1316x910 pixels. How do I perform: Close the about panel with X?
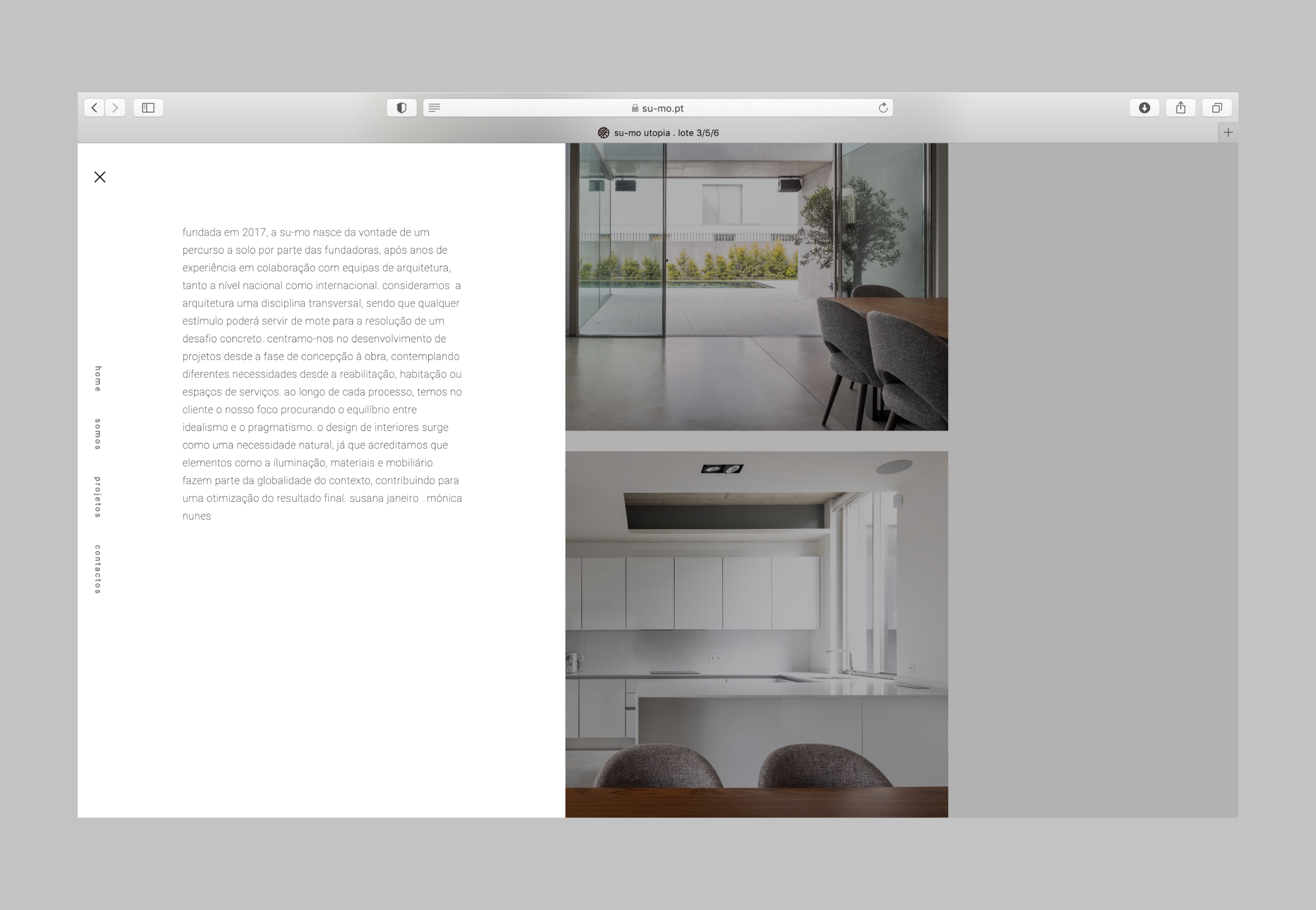coord(100,177)
